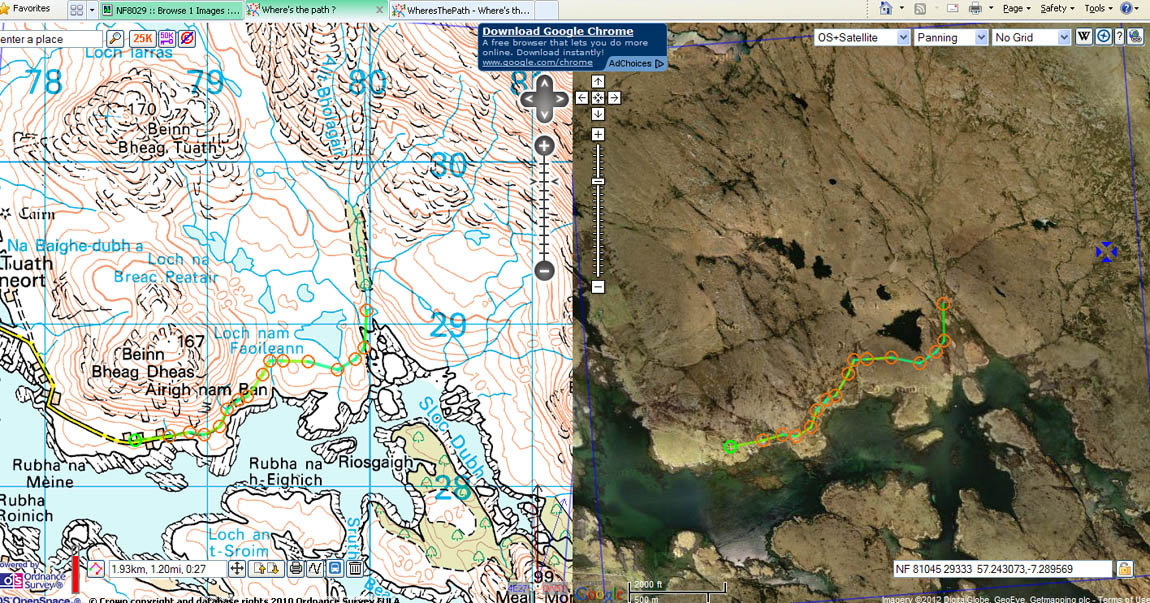
Task: Click the OS map pan compass control
Action: 543,99
